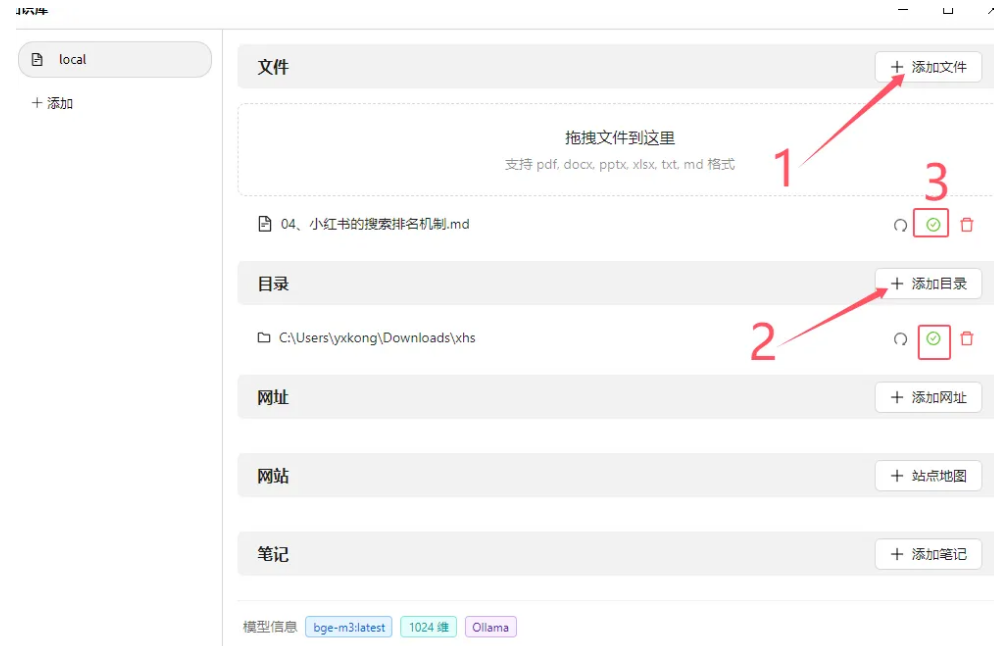Open 添加网址 to add a URL
Screen dimensions: 994x646
click(x=928, y=397)
